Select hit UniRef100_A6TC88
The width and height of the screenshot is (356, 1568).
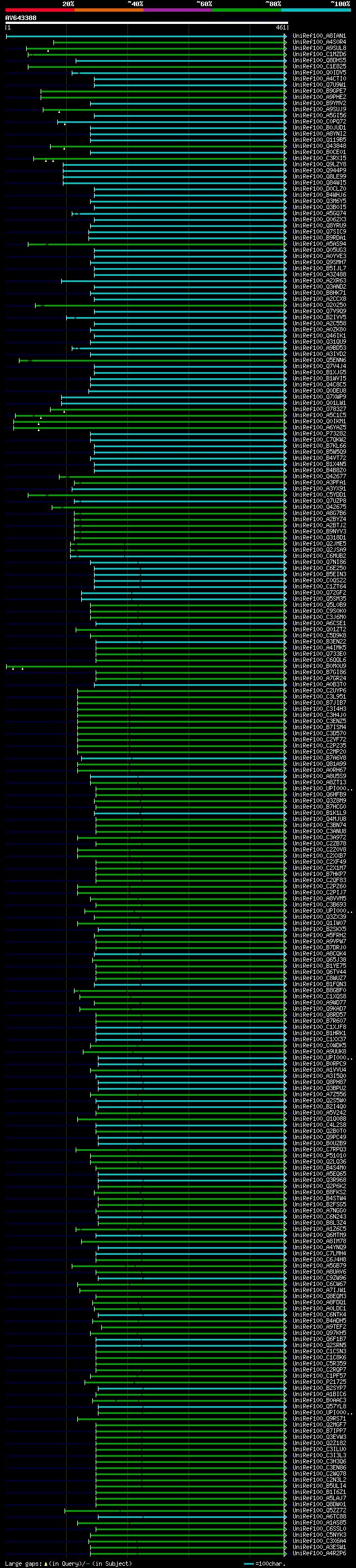click(319, 1516)
